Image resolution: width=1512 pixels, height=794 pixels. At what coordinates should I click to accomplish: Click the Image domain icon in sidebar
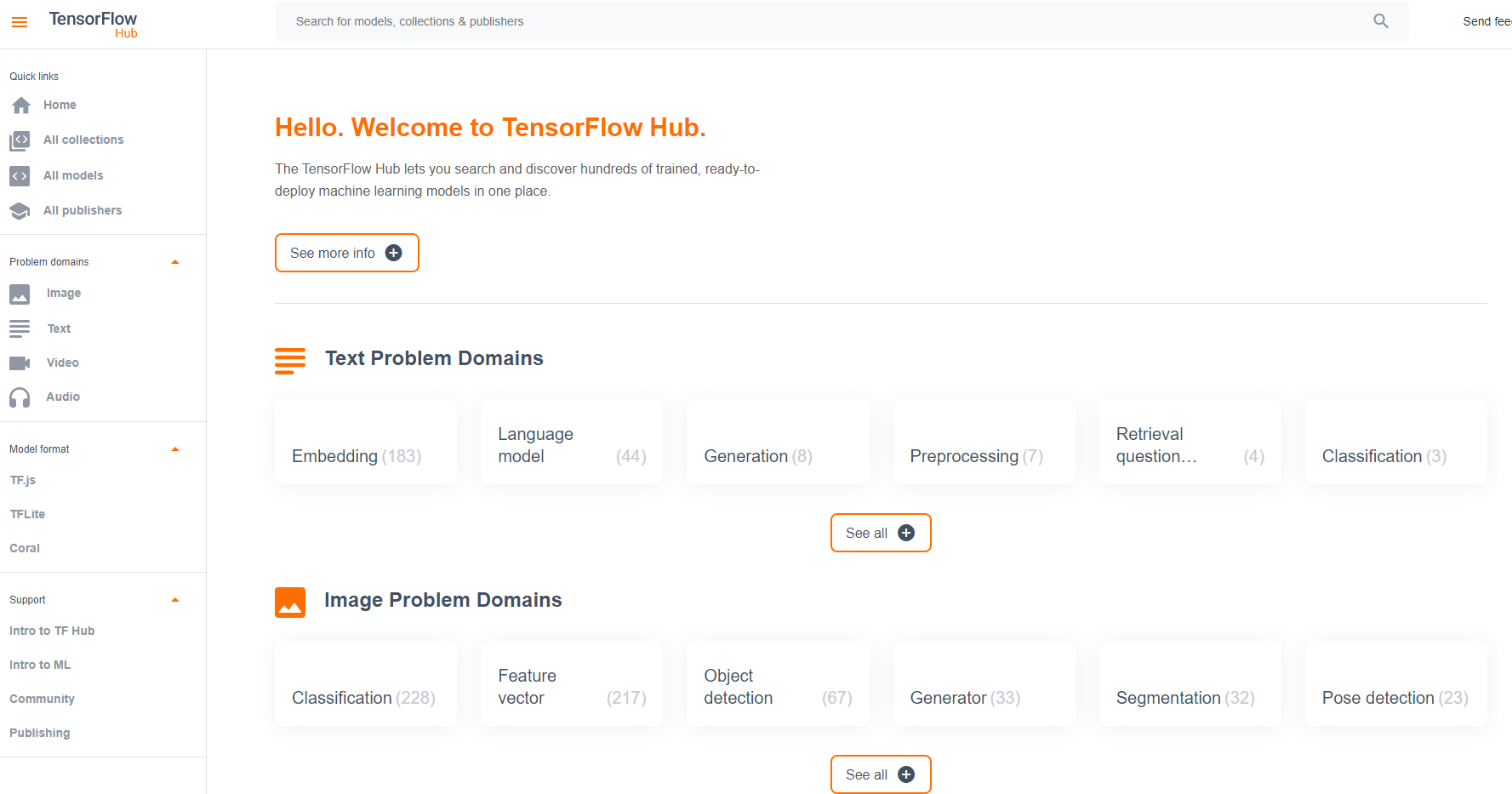click(x=20, y=294)
